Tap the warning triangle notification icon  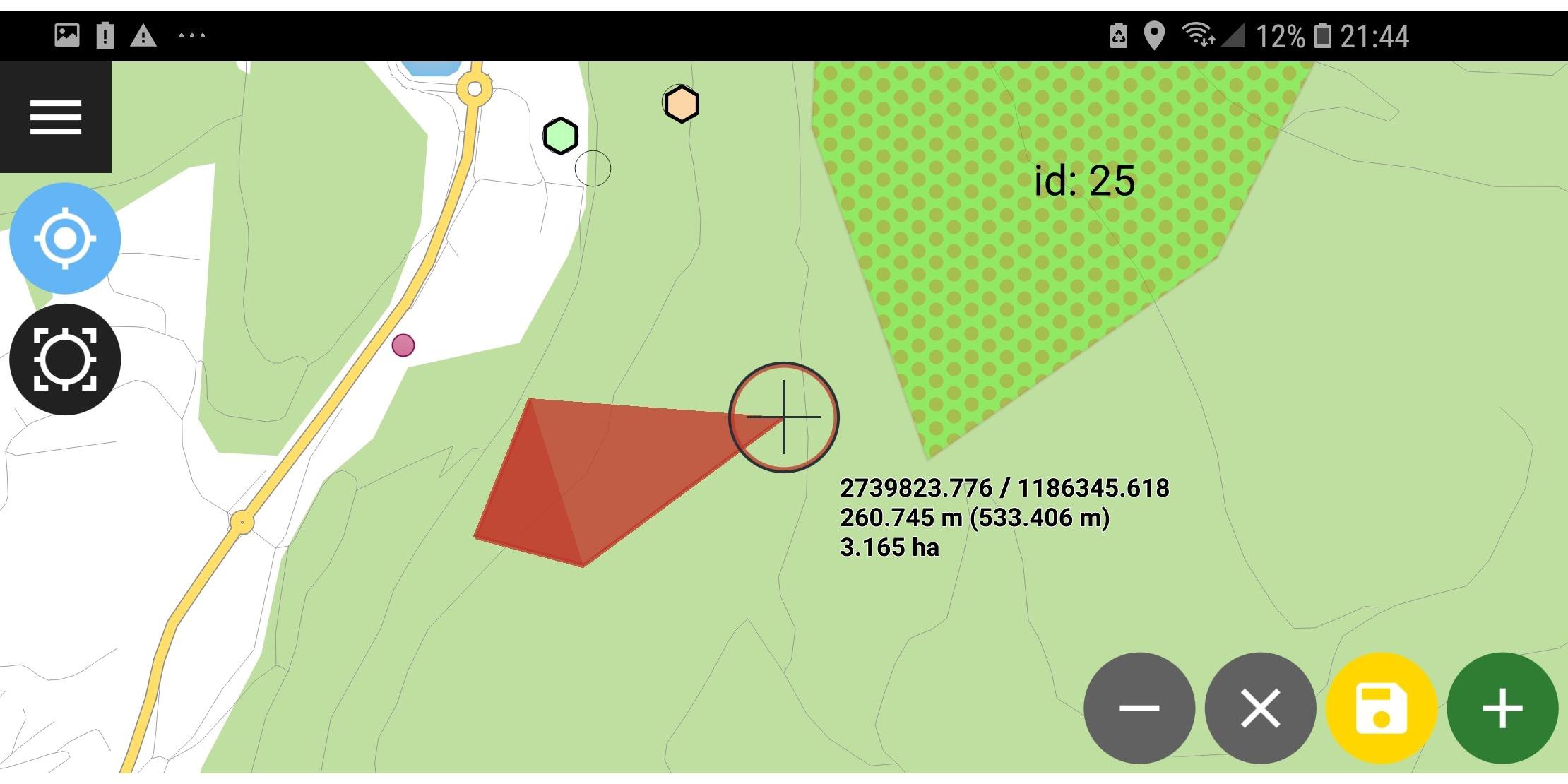(x=145, y=35)
